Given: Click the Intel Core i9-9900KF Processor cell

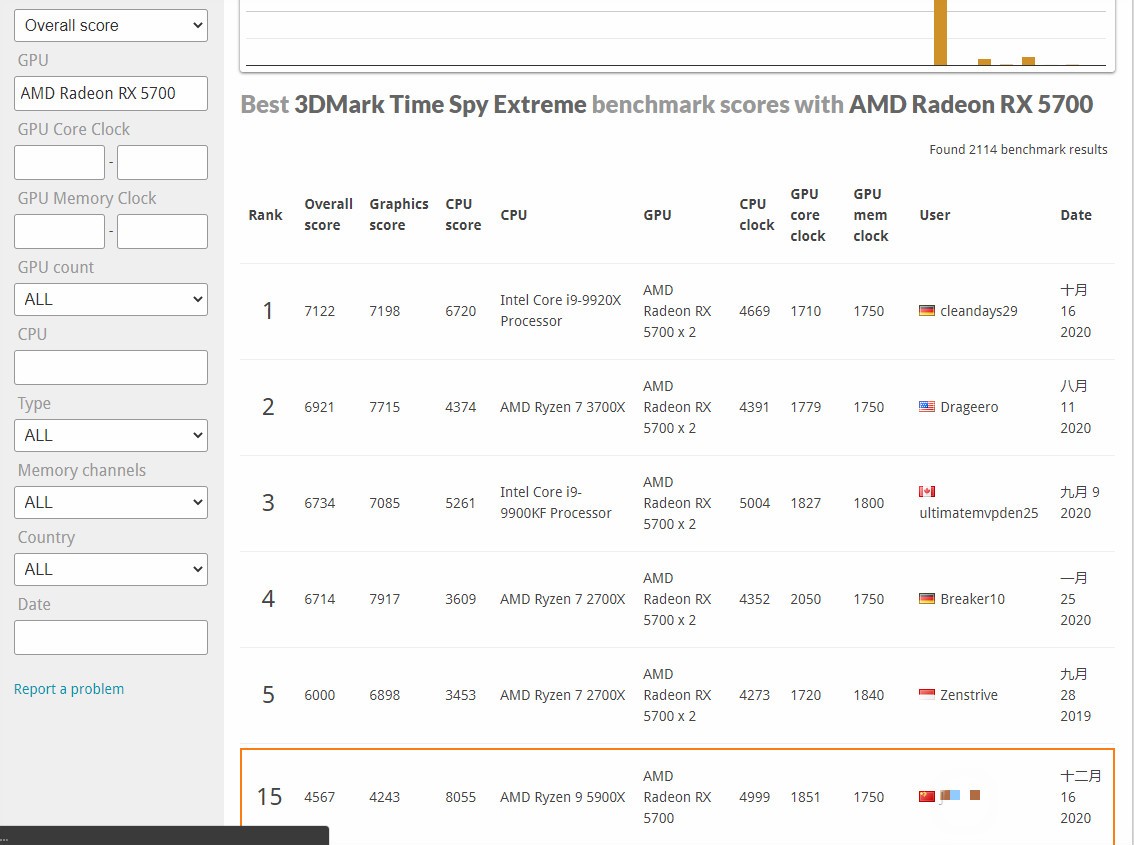Looking at the screenshot, I should [555, 502].
